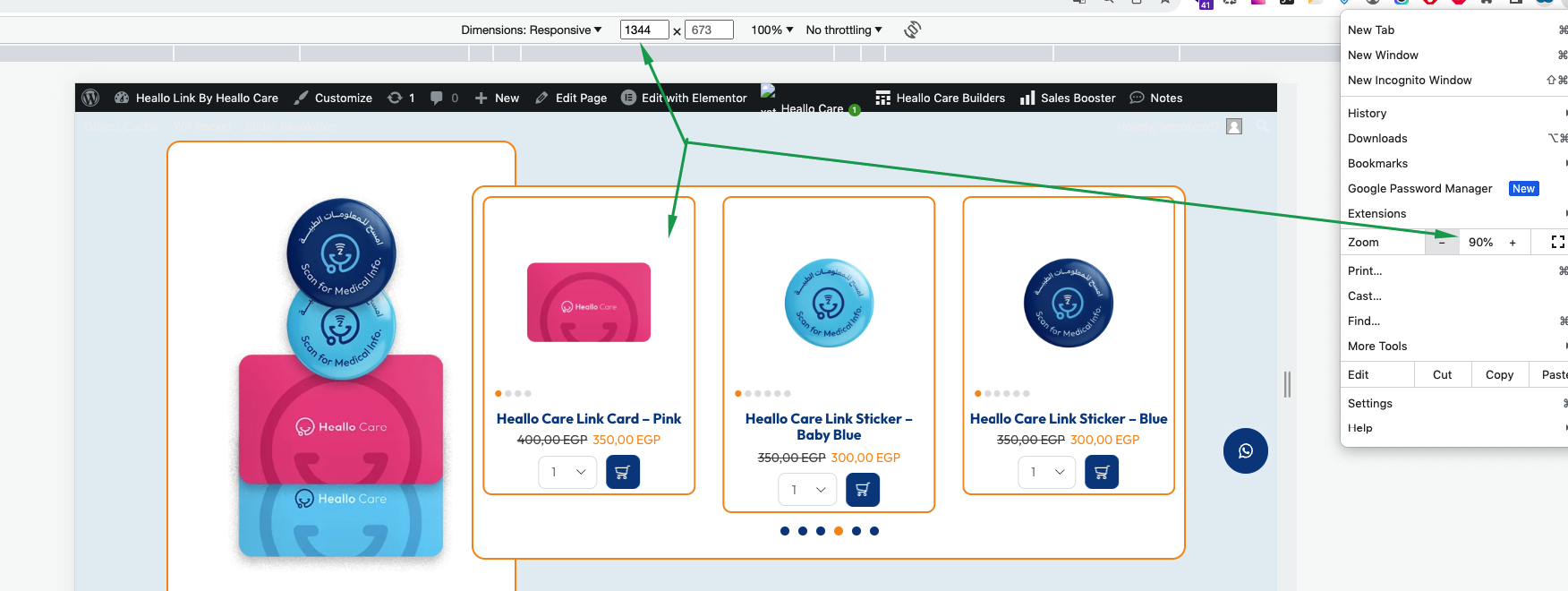Image resolution: width=1568 pixels, height=591 pixels.
Task: Choose New Tab from Chrome menu
Action: 1454,30
